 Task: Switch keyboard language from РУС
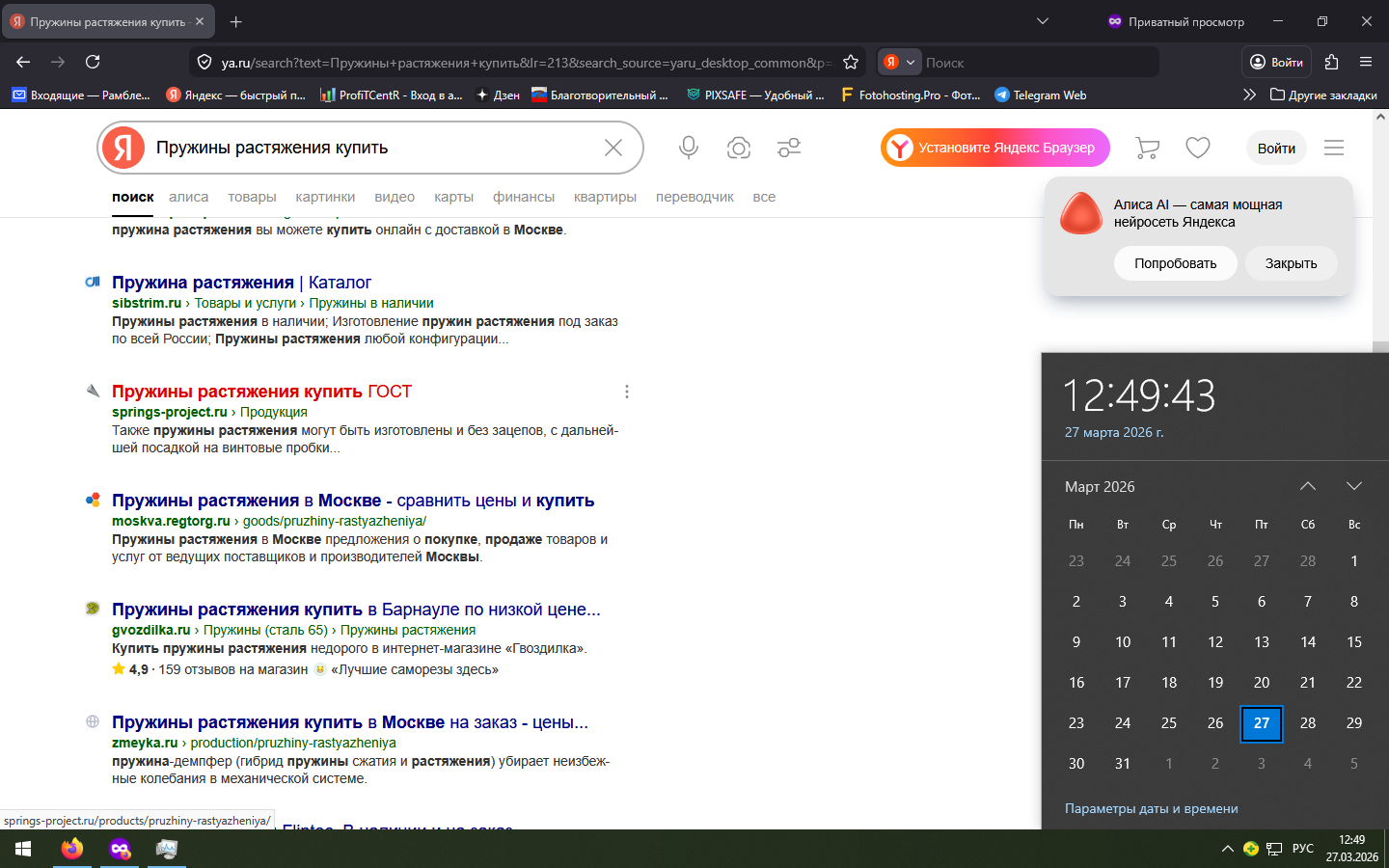point(1303,849)
